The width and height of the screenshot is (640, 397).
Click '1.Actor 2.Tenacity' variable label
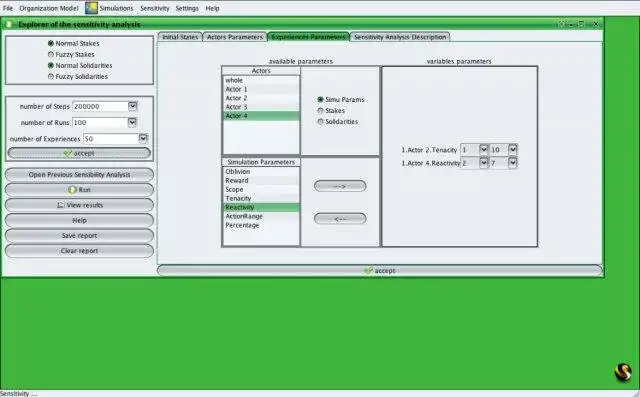click(429, 150)
